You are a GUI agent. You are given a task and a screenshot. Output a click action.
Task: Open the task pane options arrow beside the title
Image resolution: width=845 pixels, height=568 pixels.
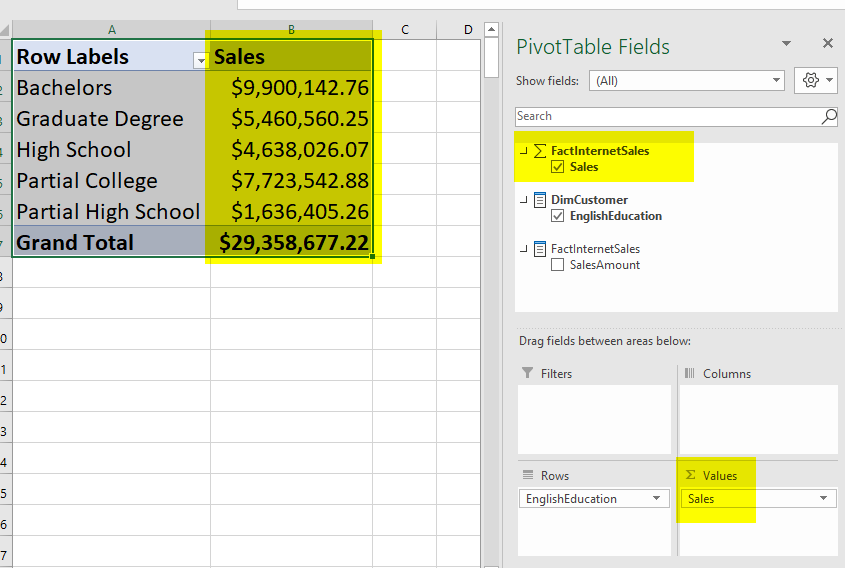click(x=787, y=44)
